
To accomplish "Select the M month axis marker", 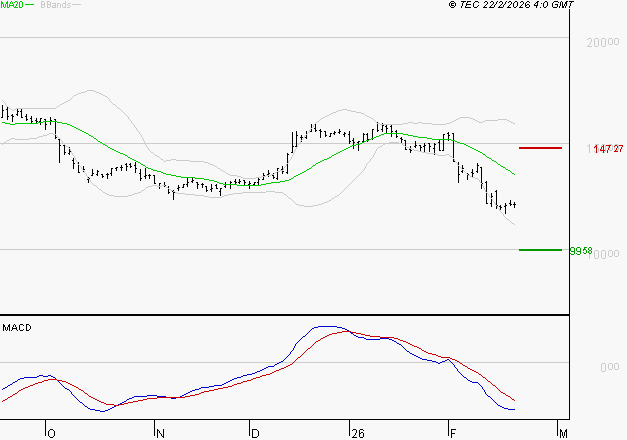I will pos(563,434).
